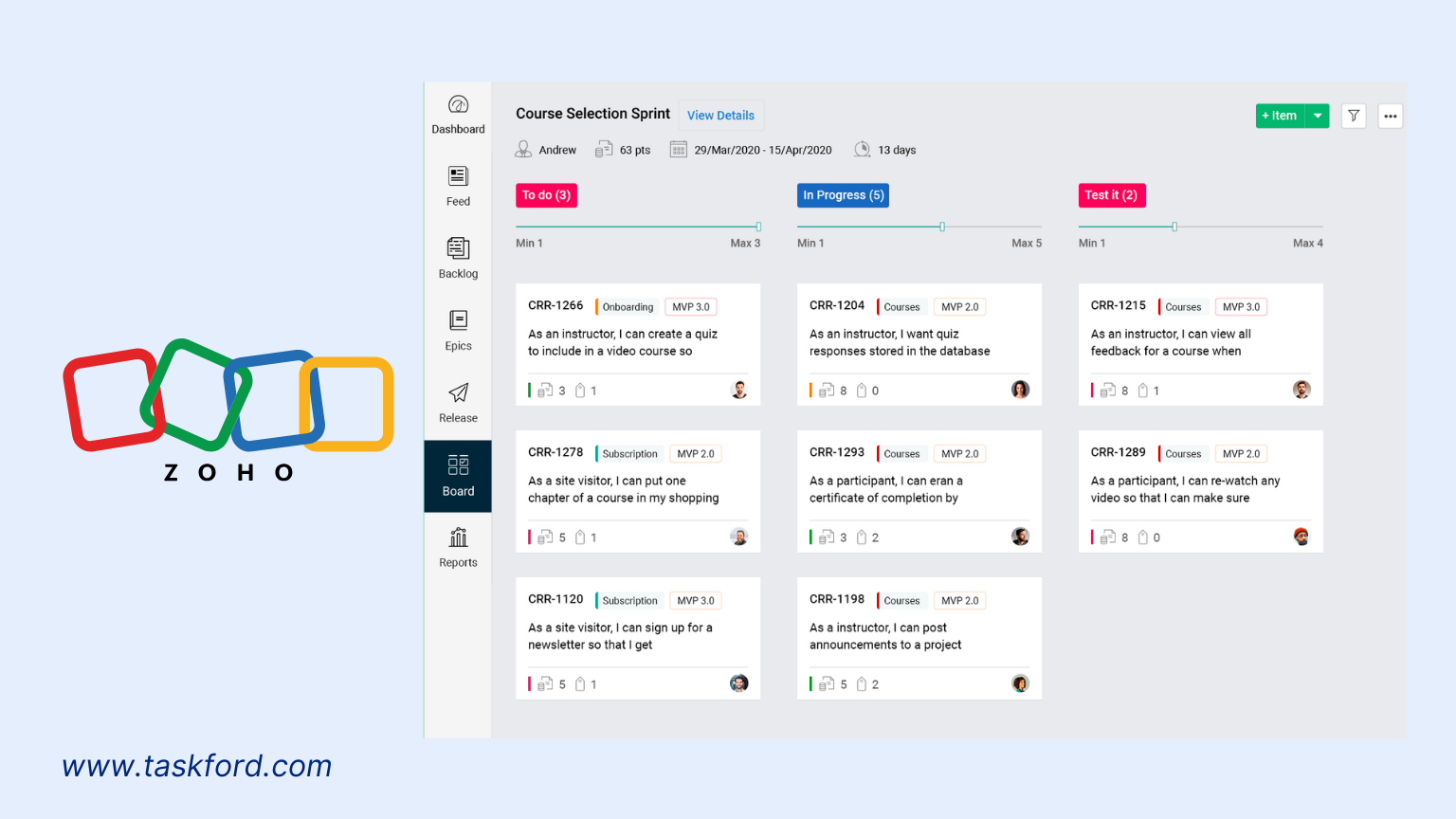Click the duration clock icon showing 13 days
The image size is (1456, 819).
(x=863, y=149)
